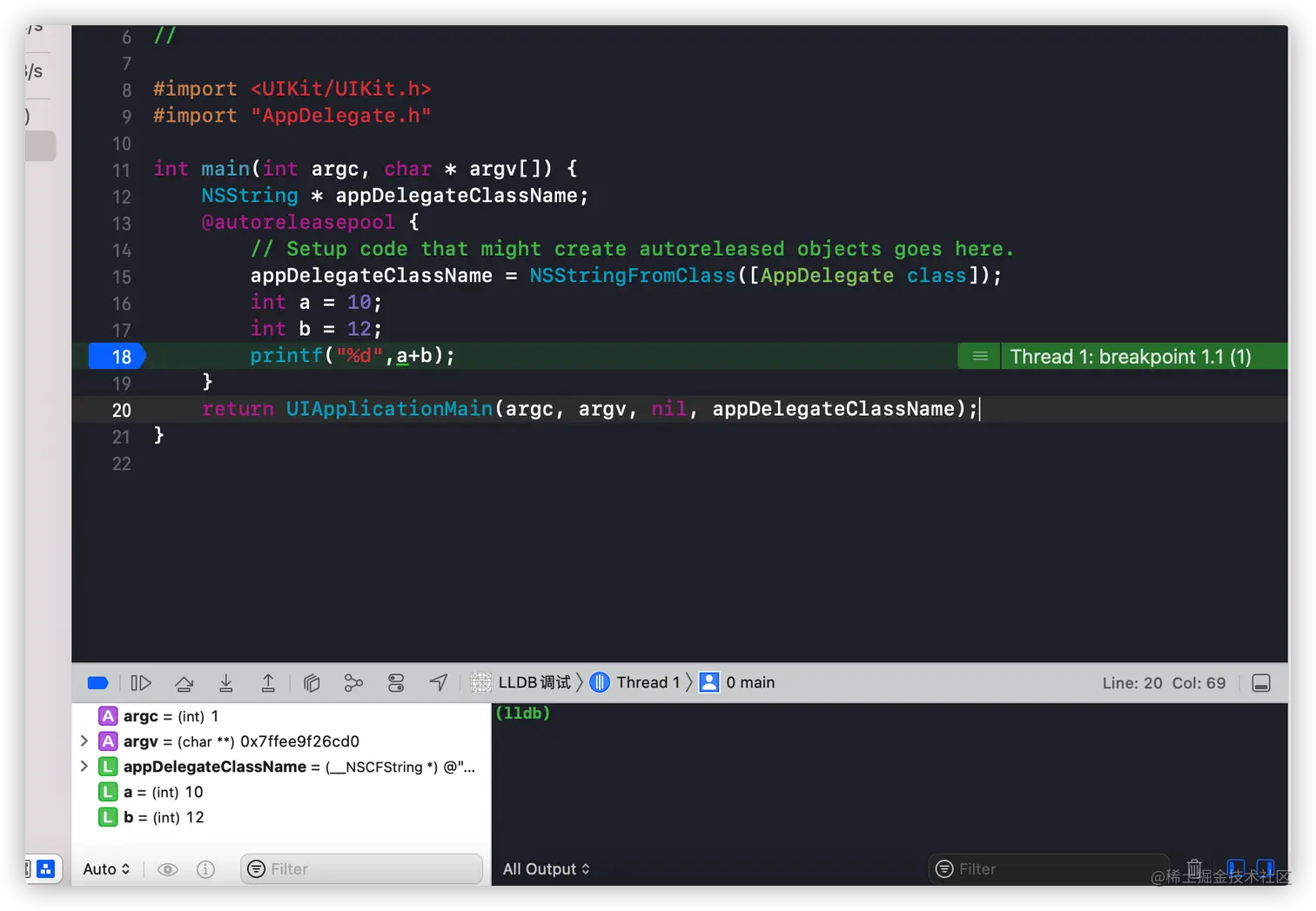1316x911 pixels.
Task: Click the argument icon beside argv
Action: 108,741
